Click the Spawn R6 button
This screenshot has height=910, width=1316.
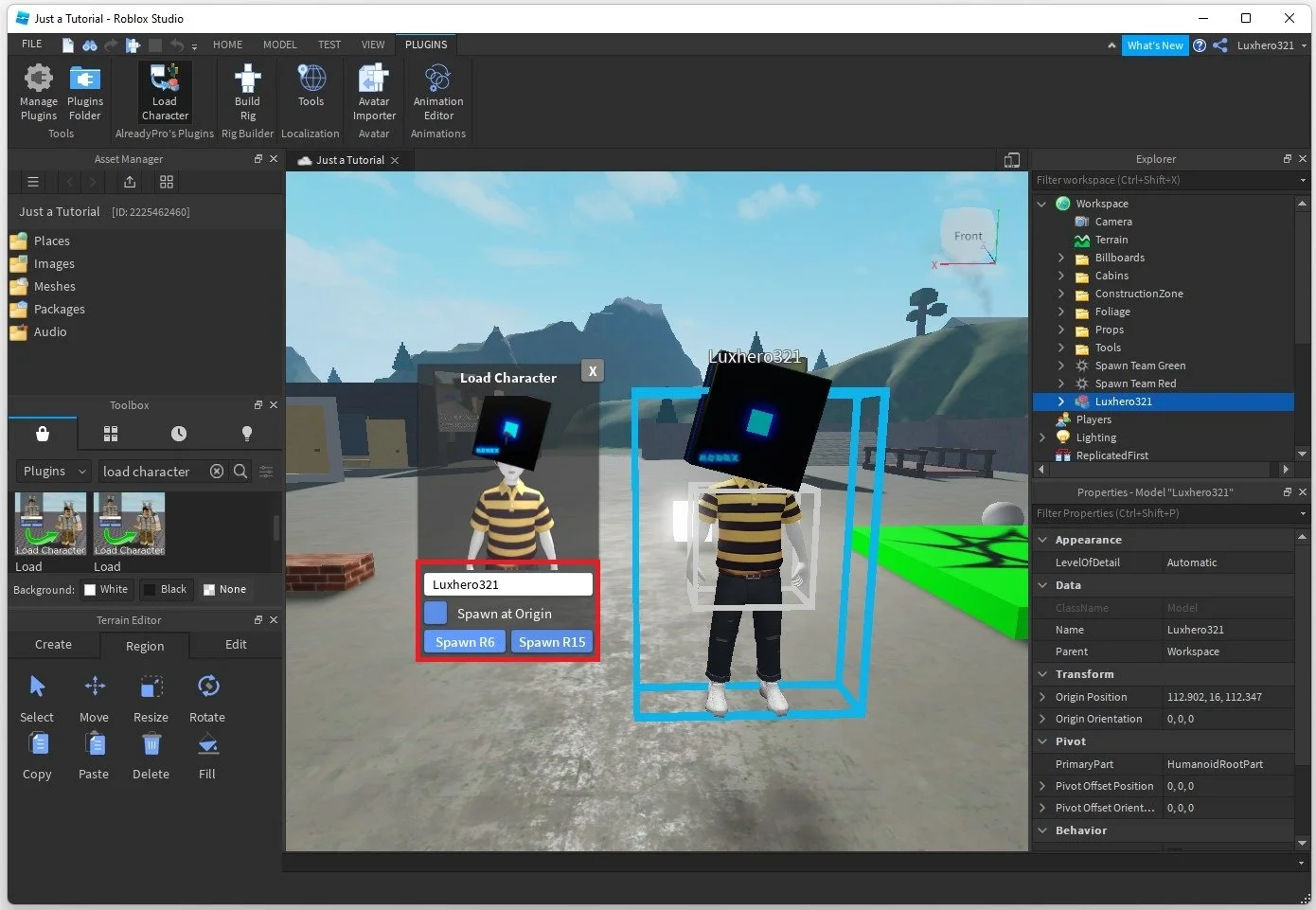[x=464, y=641]
